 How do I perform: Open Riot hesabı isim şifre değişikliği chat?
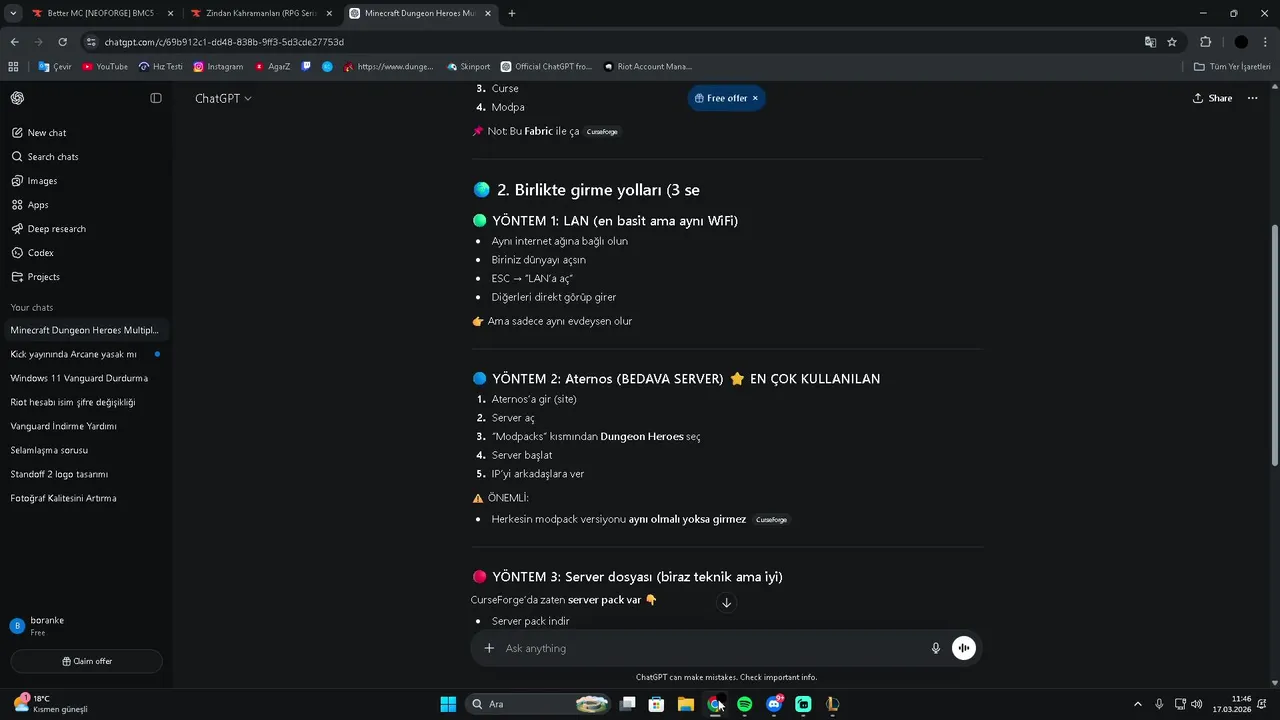[x=85, y=402]
